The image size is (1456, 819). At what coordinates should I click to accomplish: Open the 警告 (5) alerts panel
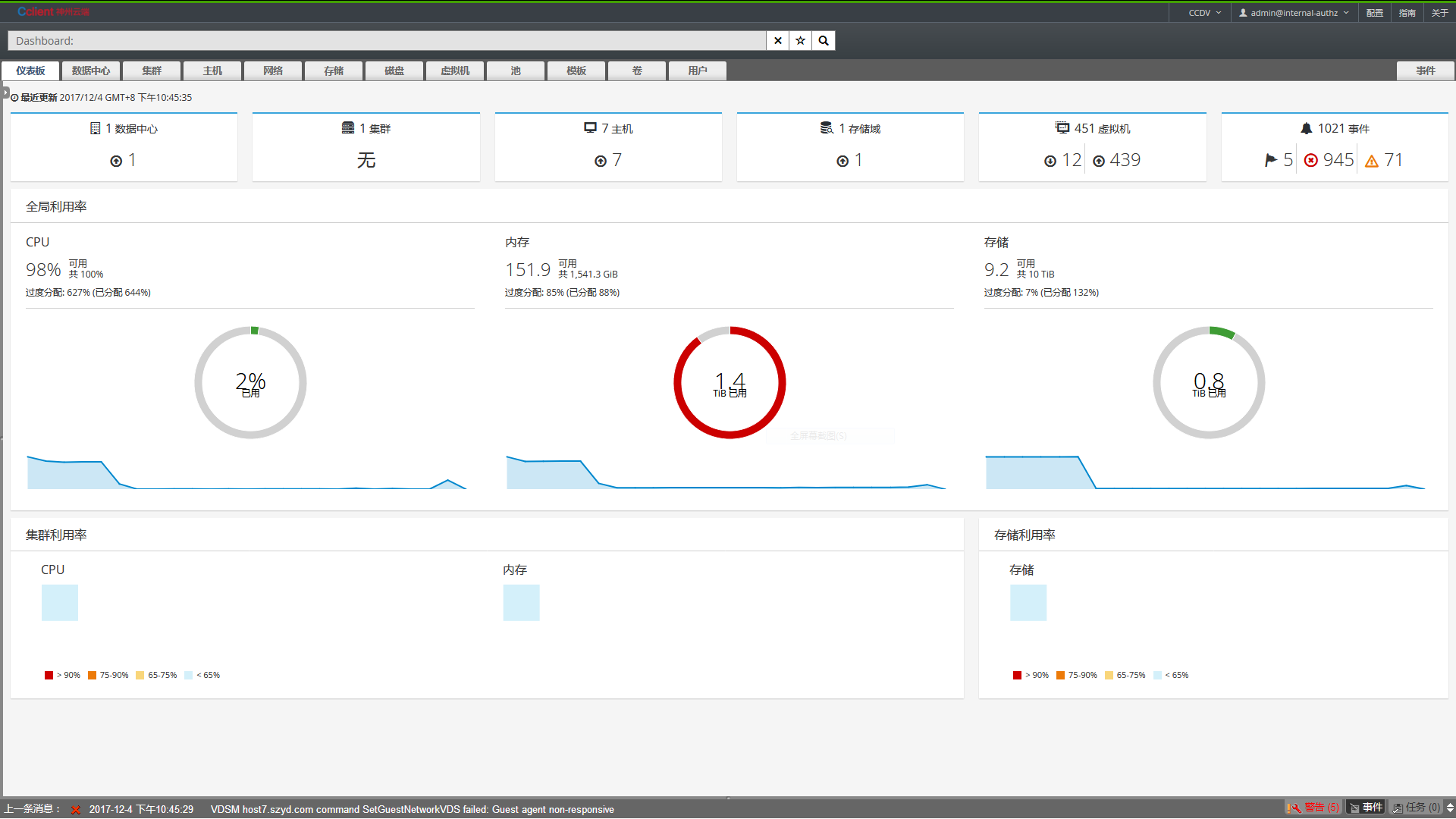coord(1313,808)
